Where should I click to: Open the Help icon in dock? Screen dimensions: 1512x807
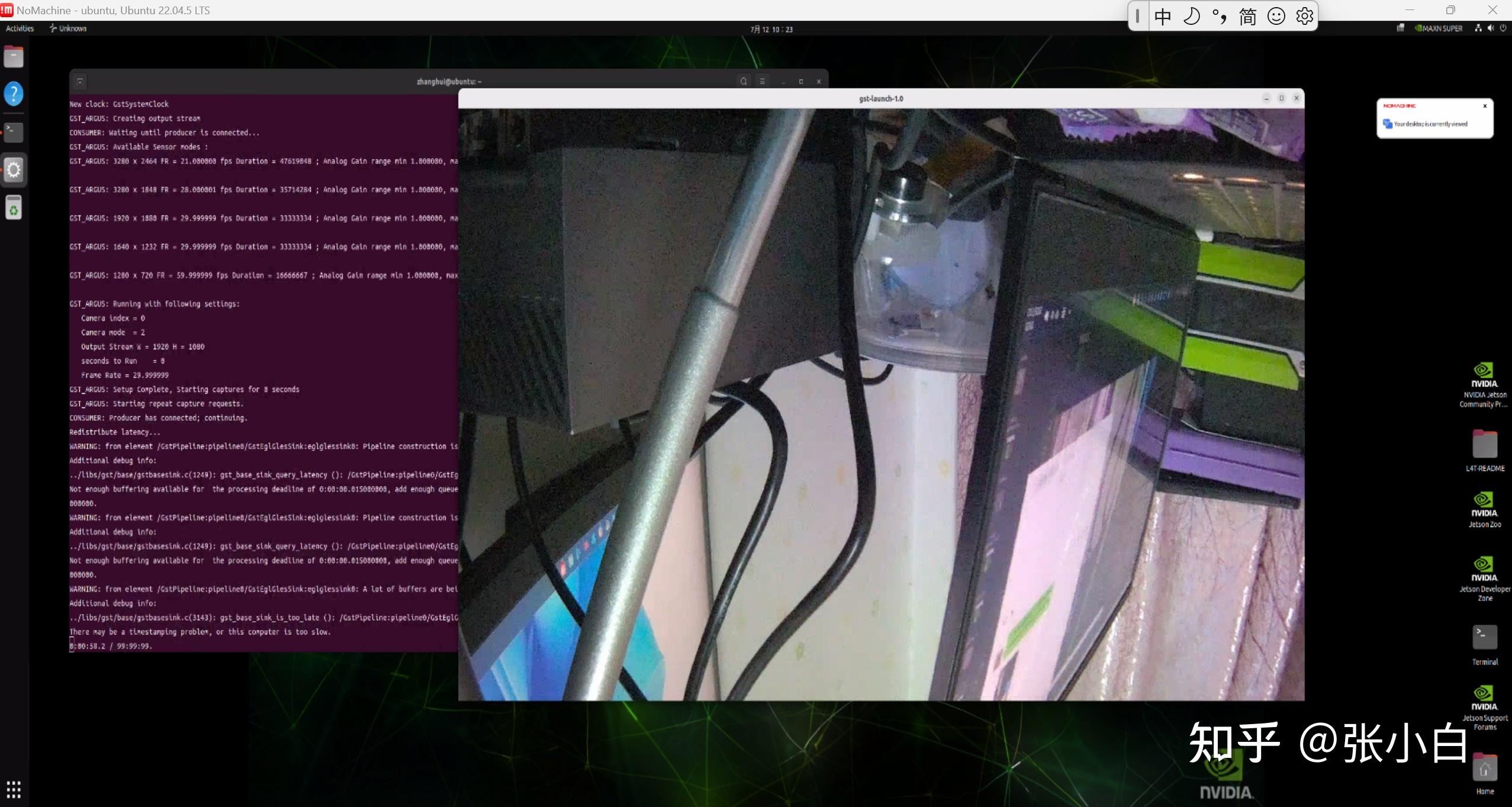point(14,94)
